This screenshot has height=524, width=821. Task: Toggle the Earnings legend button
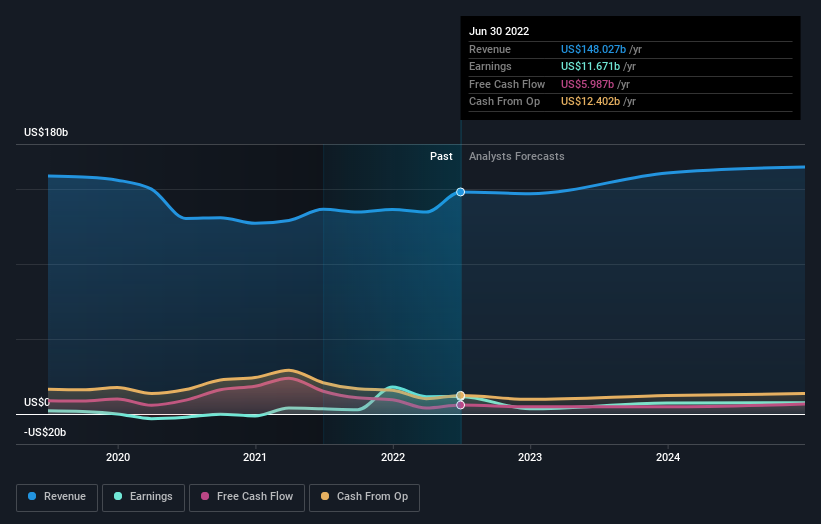(143, 497)
